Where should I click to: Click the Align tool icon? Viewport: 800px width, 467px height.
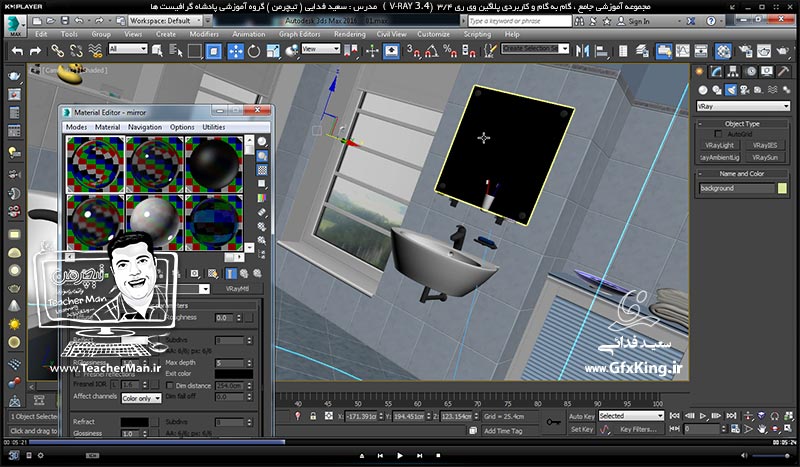coord(602,51)
